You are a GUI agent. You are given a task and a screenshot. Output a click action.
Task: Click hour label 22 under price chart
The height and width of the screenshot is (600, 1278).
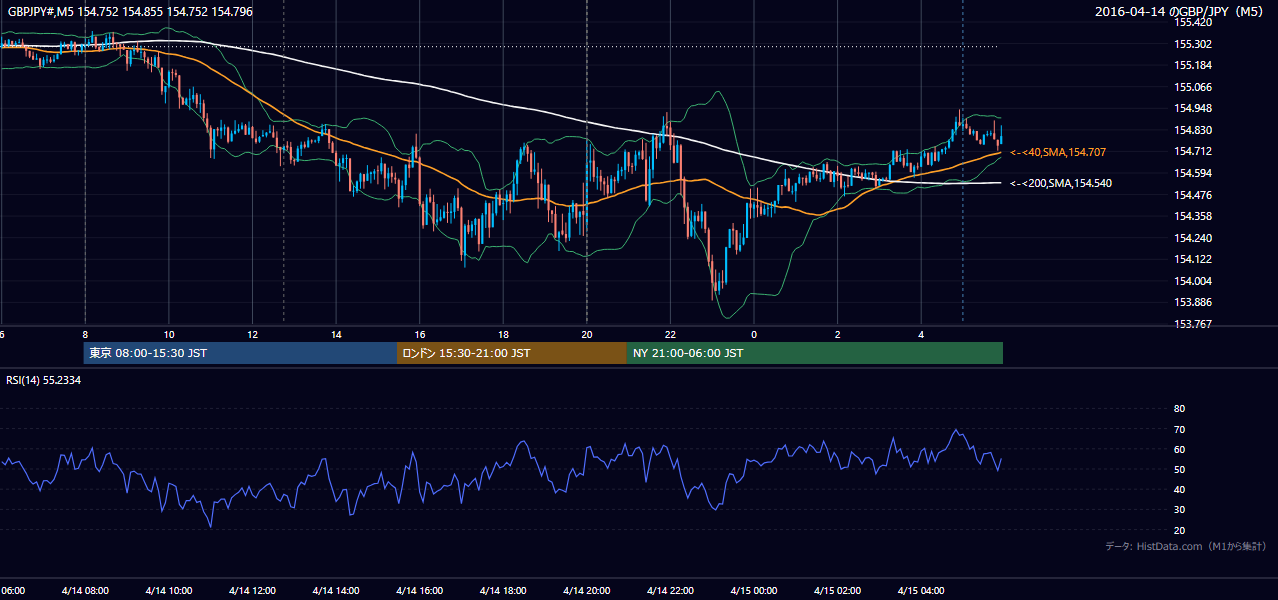(670, 335)
